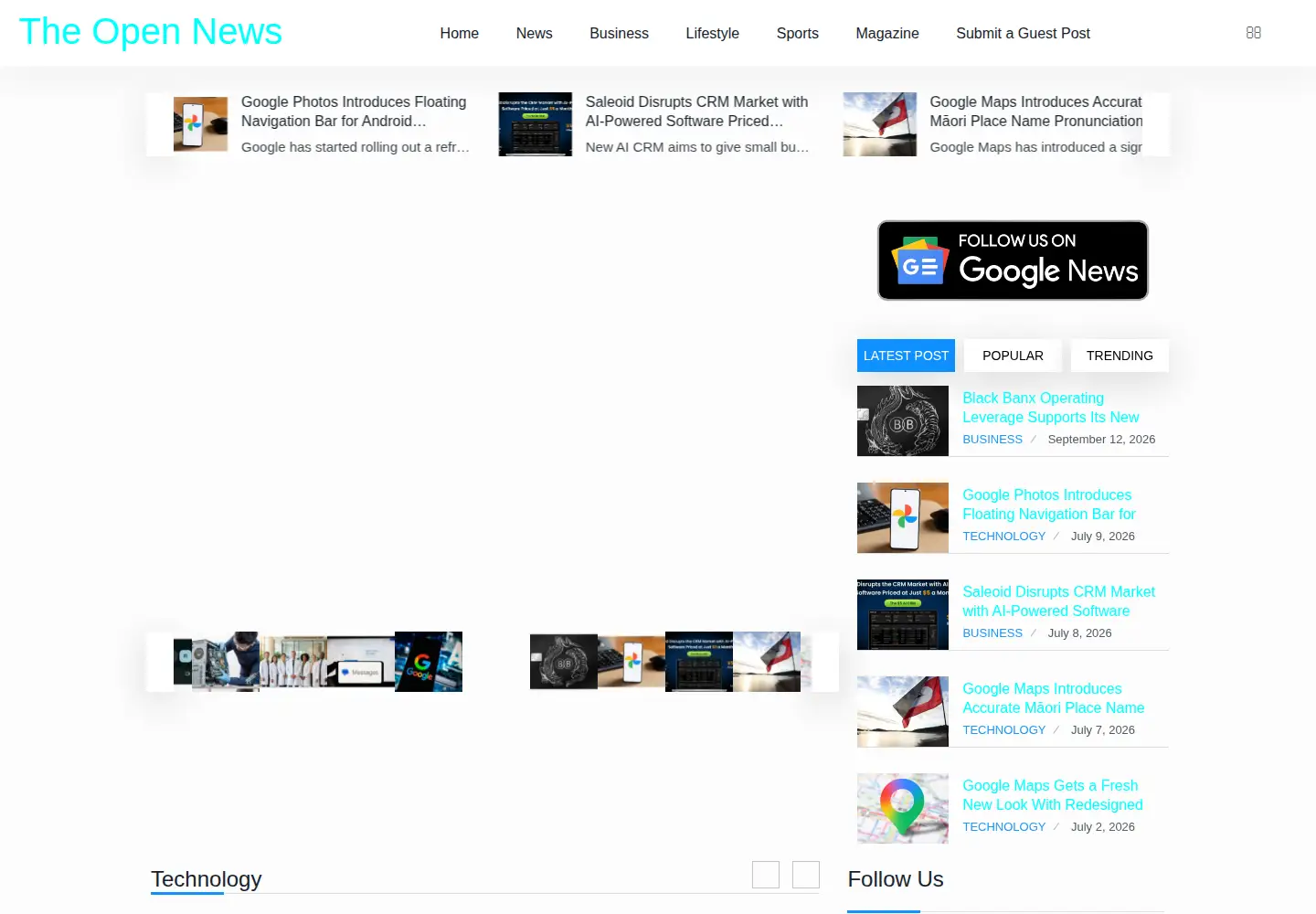
Task: Click the Follow Us on Google News badge
Action: pyautogui.click(x=1013, y=260)
